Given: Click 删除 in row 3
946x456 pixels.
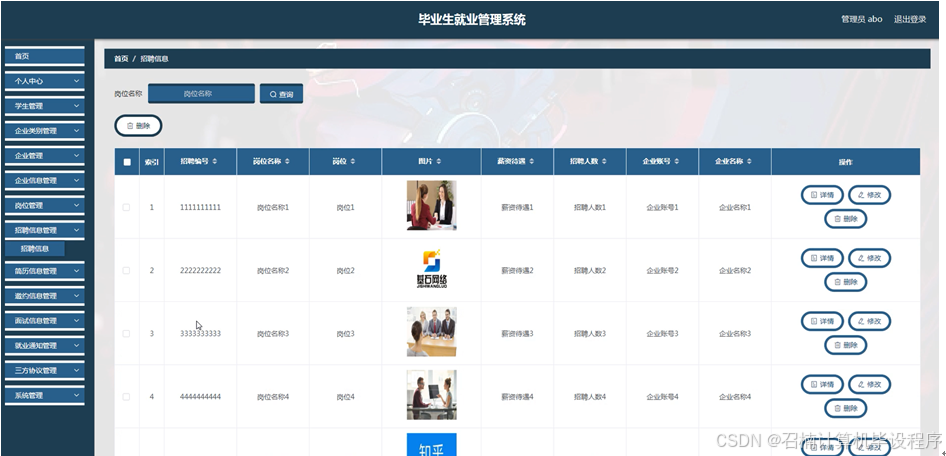Looking at the screenshot, I should pyautogui.click(x=845, y=345).
